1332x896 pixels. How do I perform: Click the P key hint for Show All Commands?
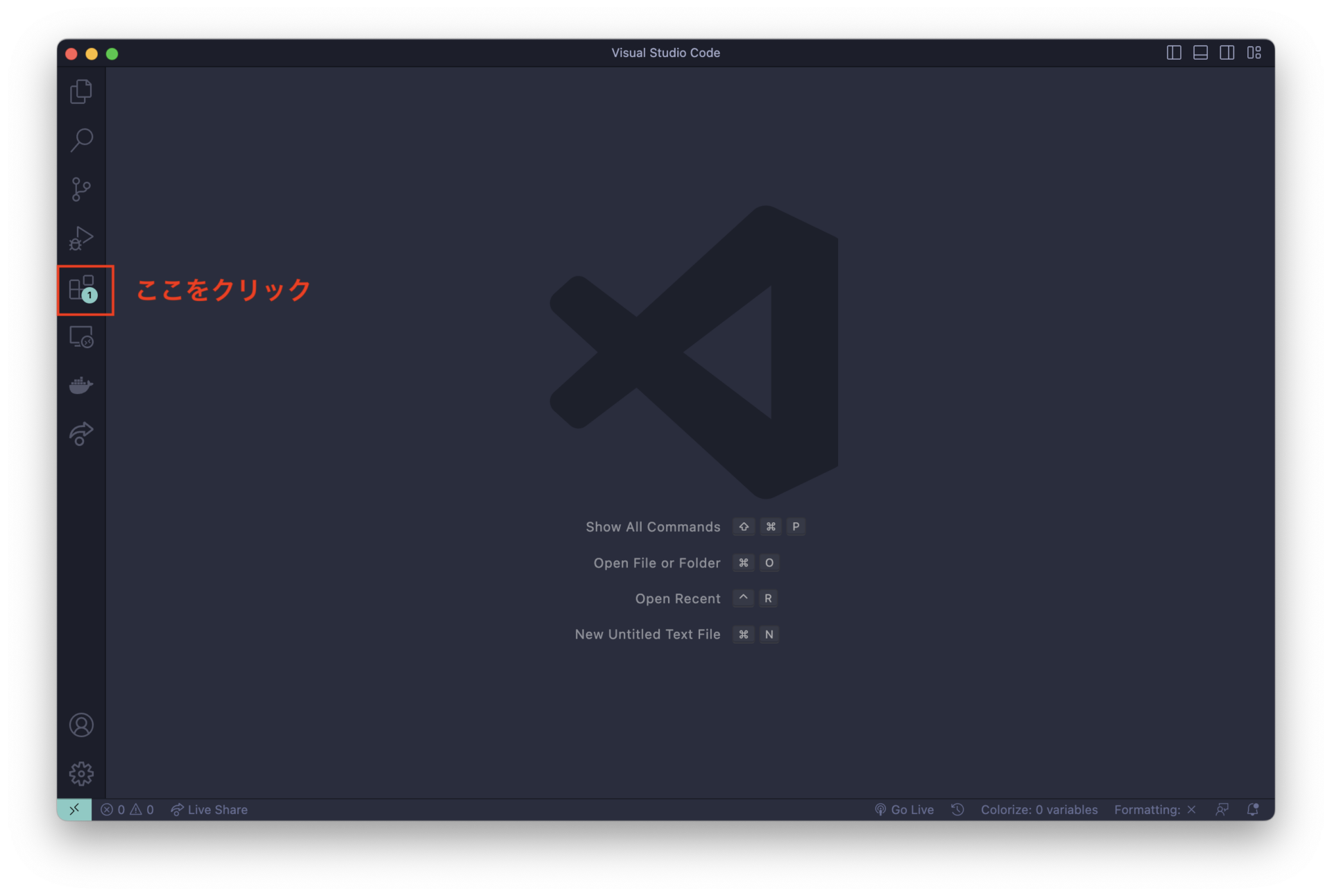(x=796, y=527)
